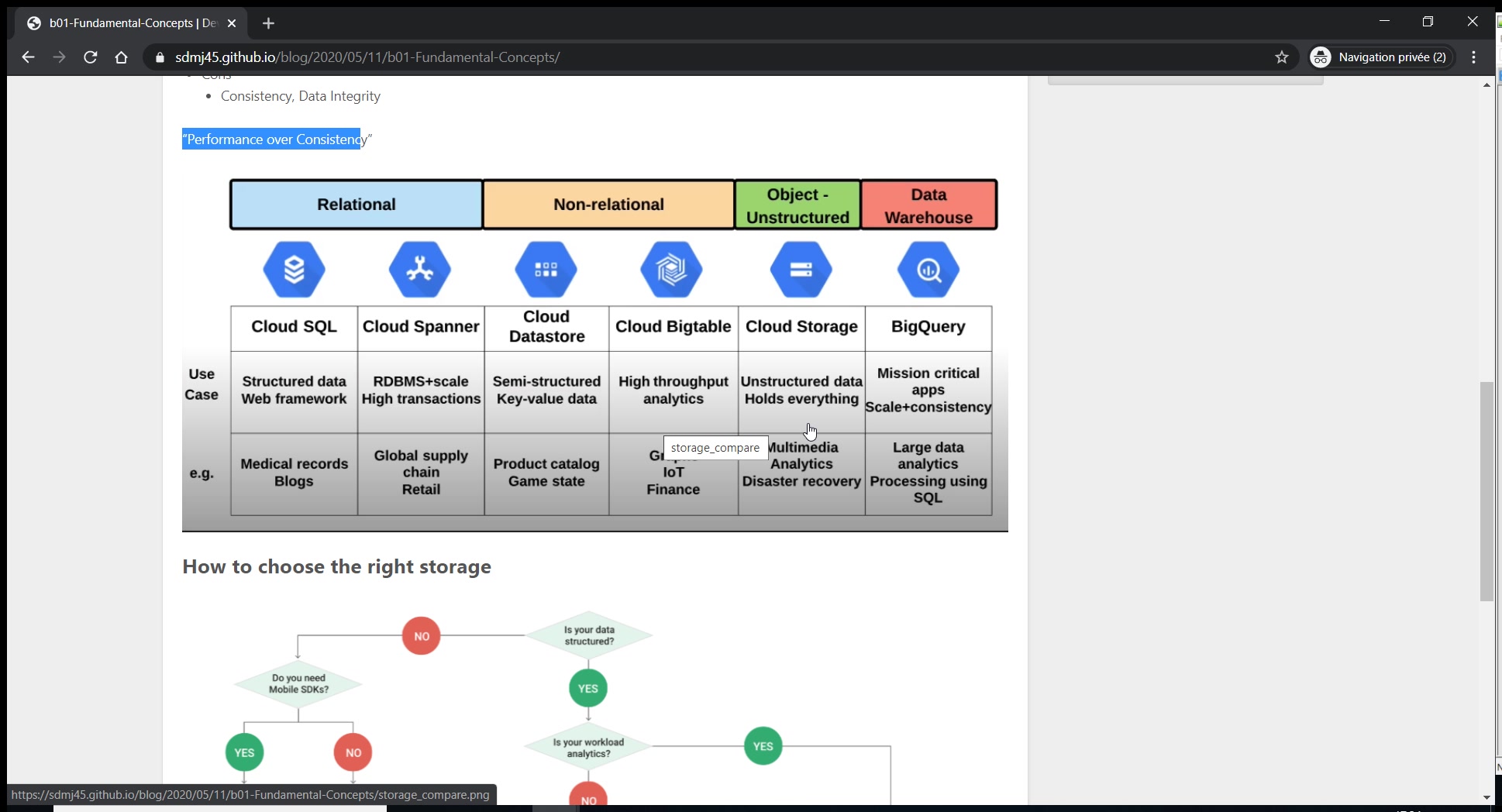Click the red NO circle beside 'Is your data structured?'

tap(422, 636)
